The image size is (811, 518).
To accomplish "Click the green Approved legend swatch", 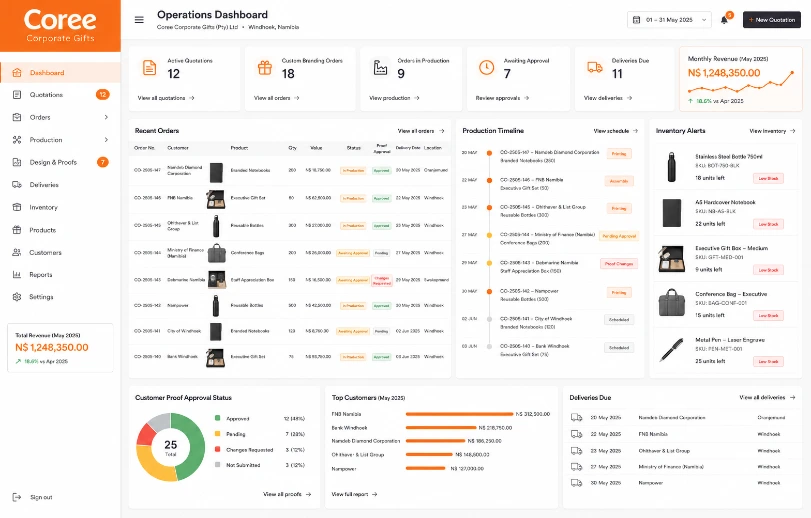I will tap(217, 418).
